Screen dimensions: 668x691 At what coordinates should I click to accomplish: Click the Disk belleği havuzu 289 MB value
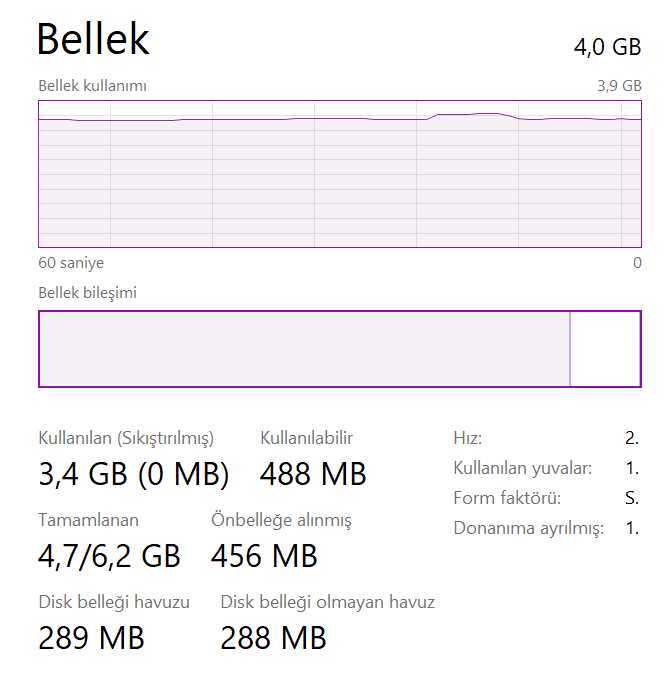91,637
